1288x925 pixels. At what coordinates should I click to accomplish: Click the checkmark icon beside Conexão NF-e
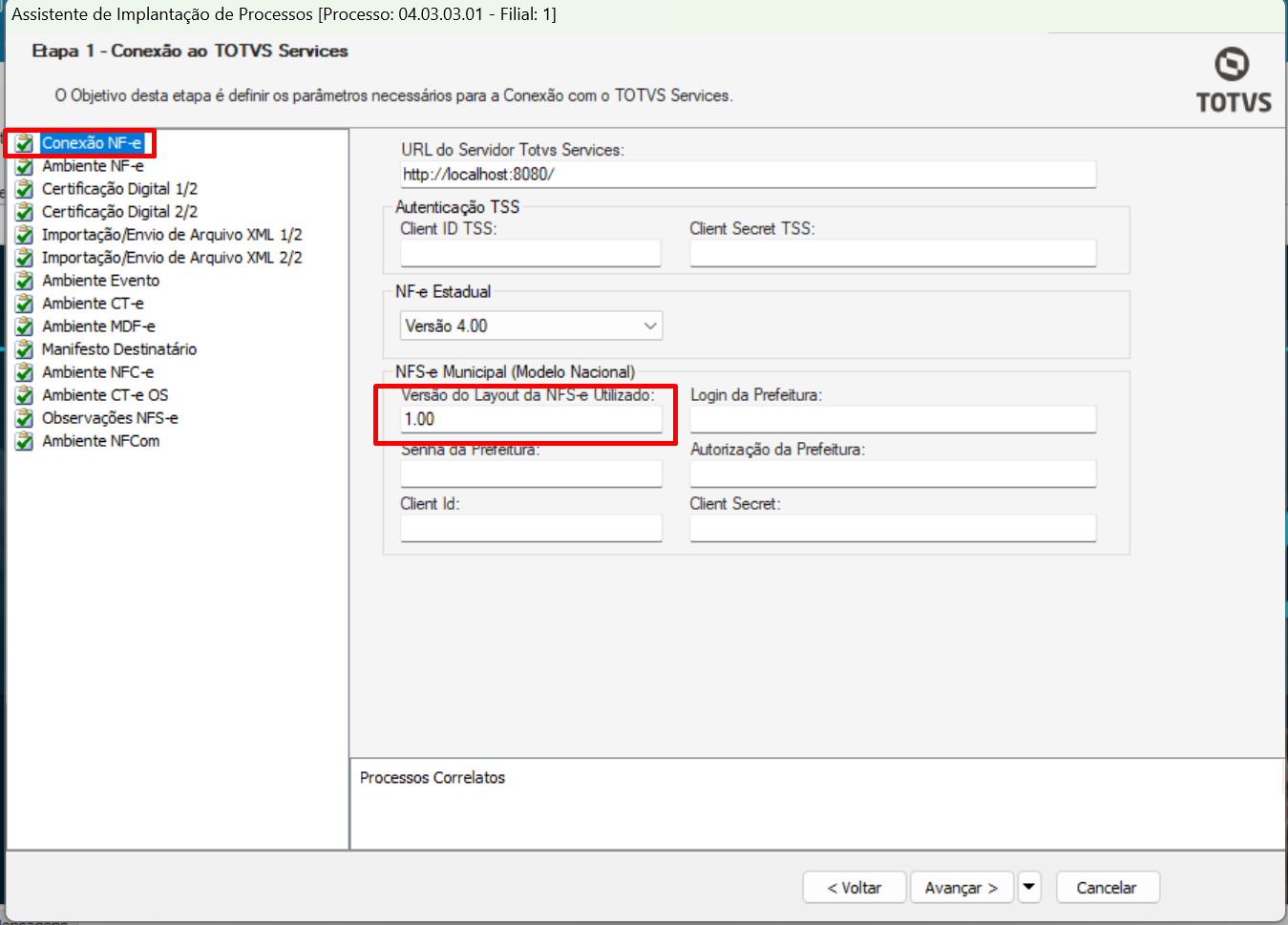(25, 144)
